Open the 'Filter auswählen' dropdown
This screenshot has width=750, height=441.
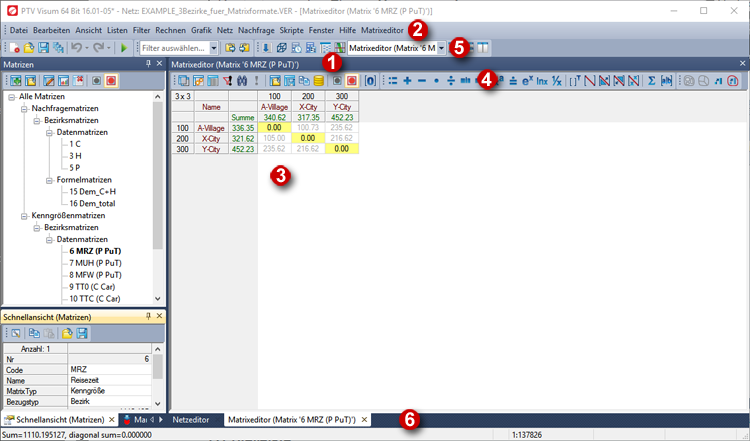pyautogui.click(x=214, y=47)
